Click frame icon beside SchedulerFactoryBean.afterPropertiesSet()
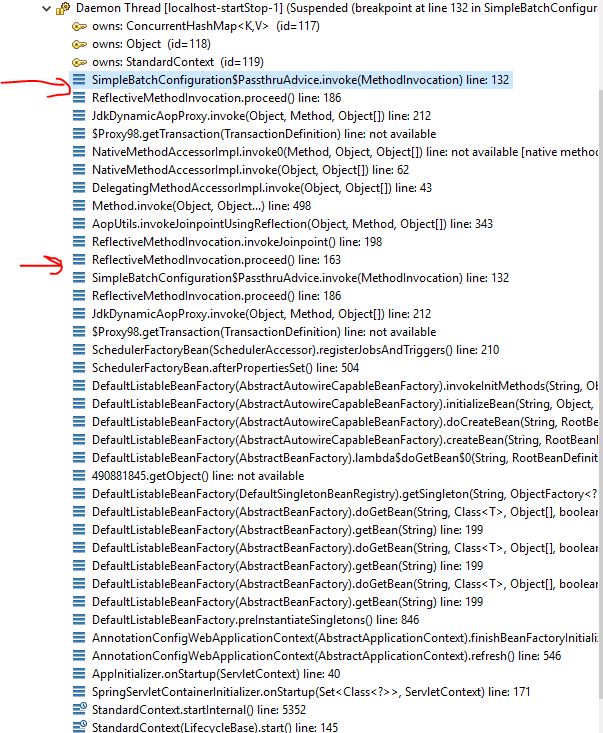 [x=79, y=367]
